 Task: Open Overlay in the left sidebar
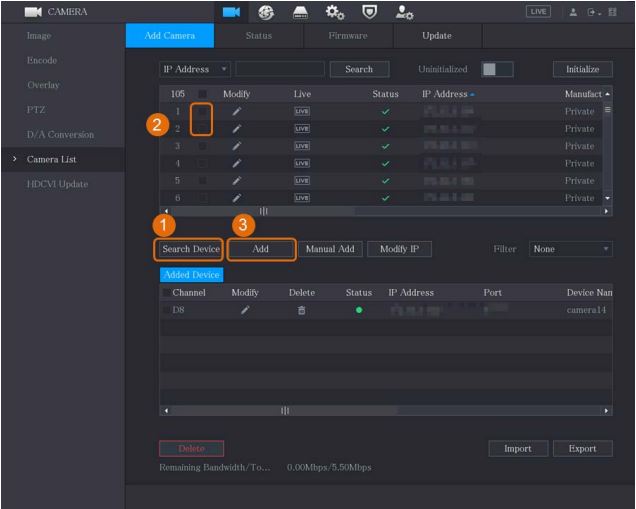[43, 85]
